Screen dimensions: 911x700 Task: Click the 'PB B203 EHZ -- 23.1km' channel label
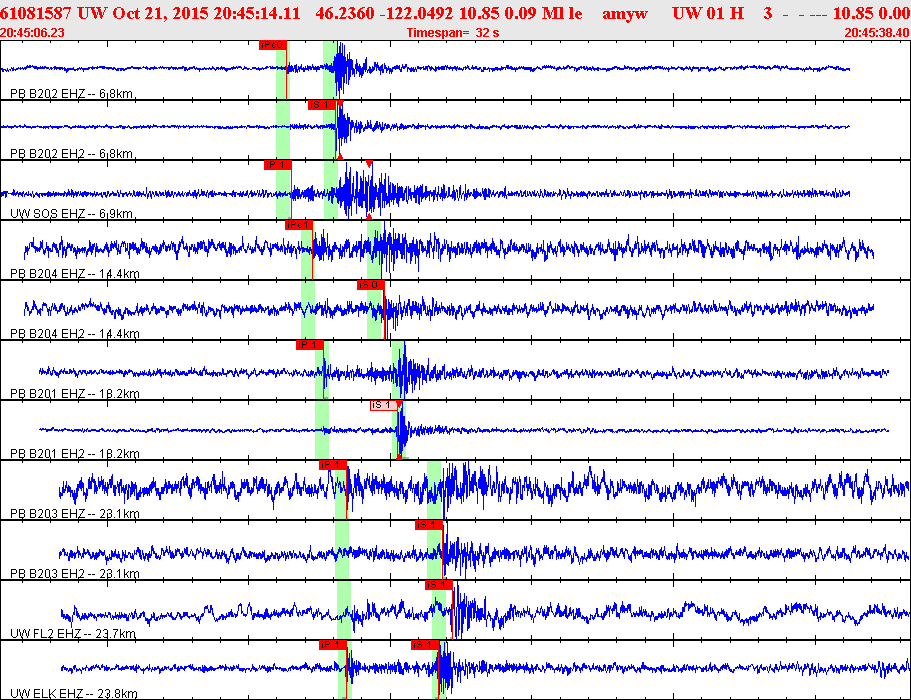pyautogui.click(x=74, y=514)
